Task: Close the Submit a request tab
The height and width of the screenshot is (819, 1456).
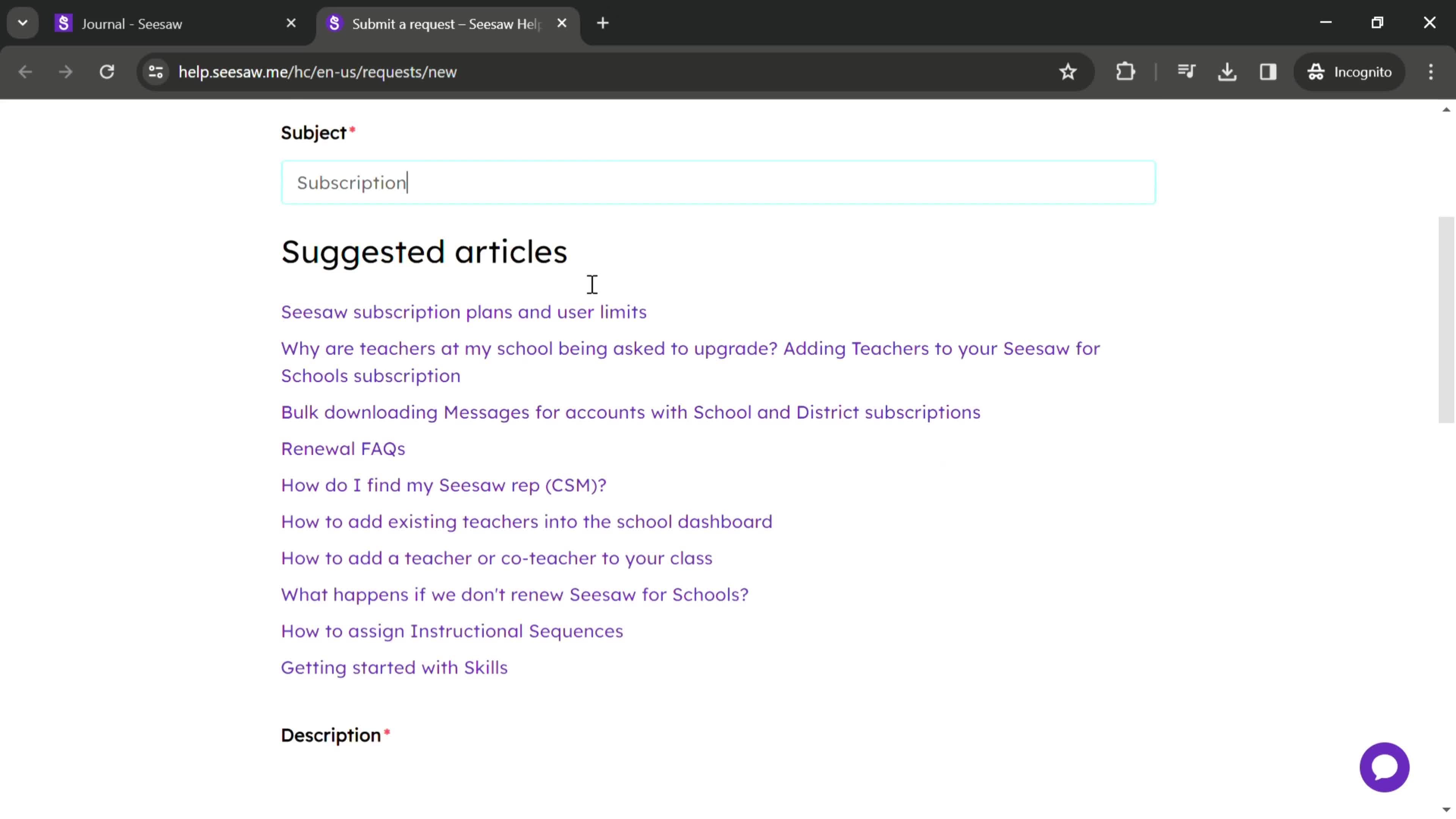Action: pyautogui.click(x=562, y=23)
